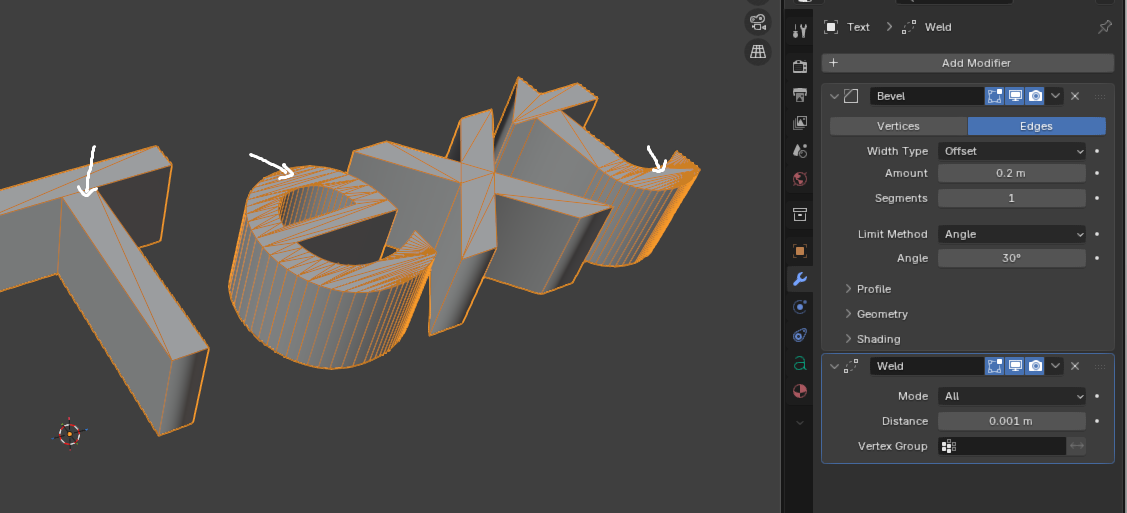Click the Vertex Group selector icon

(x=949, y=446)
